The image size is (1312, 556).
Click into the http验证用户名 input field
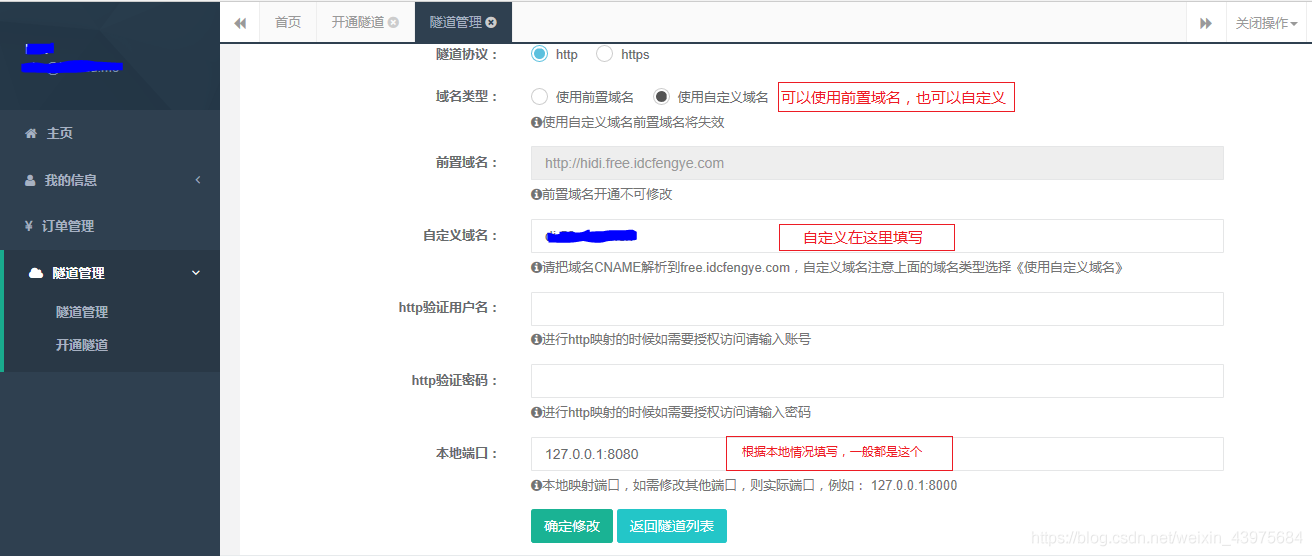[x=877, y=309]
